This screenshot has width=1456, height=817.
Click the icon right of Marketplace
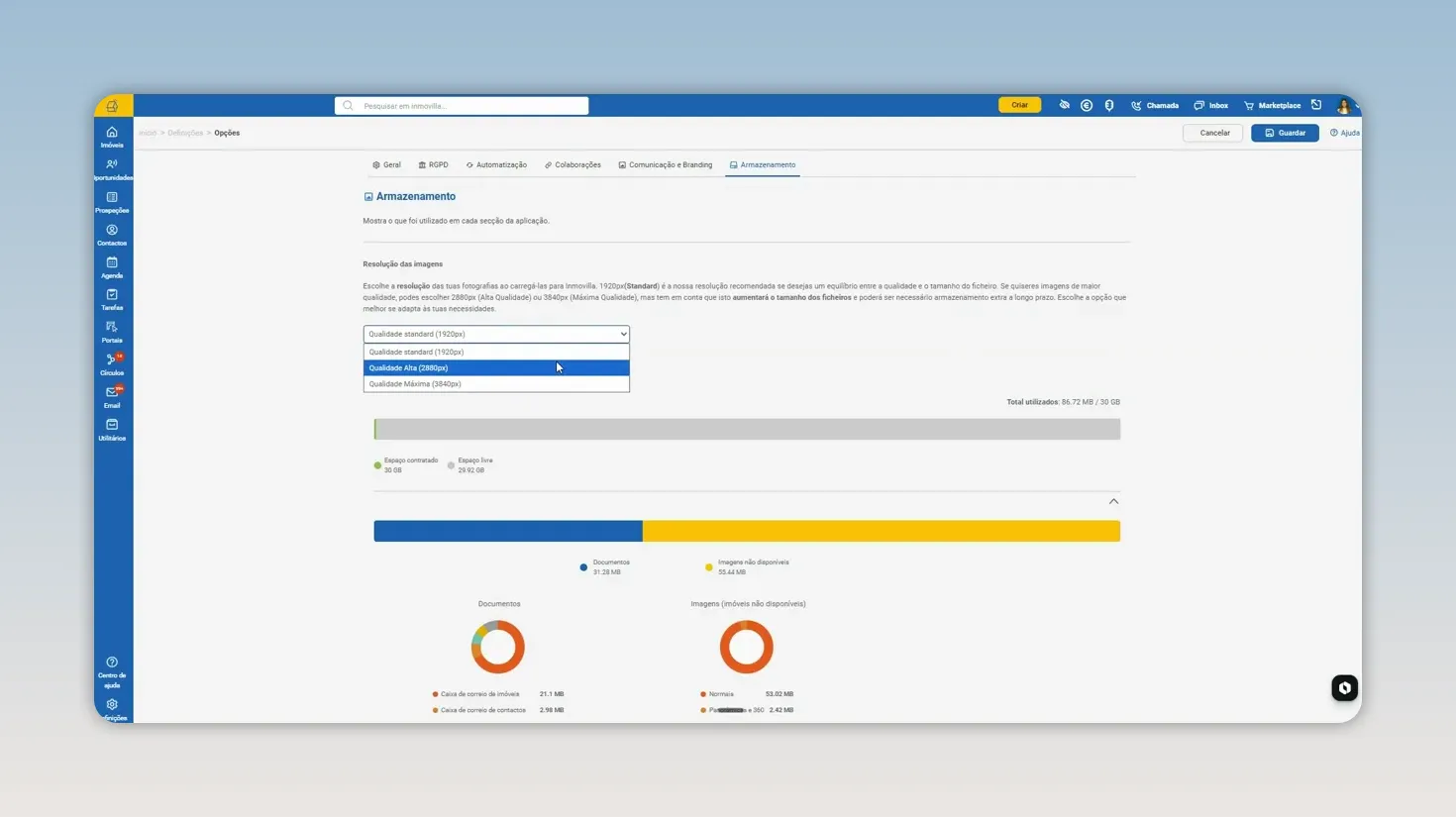[x=1316, y=105]
